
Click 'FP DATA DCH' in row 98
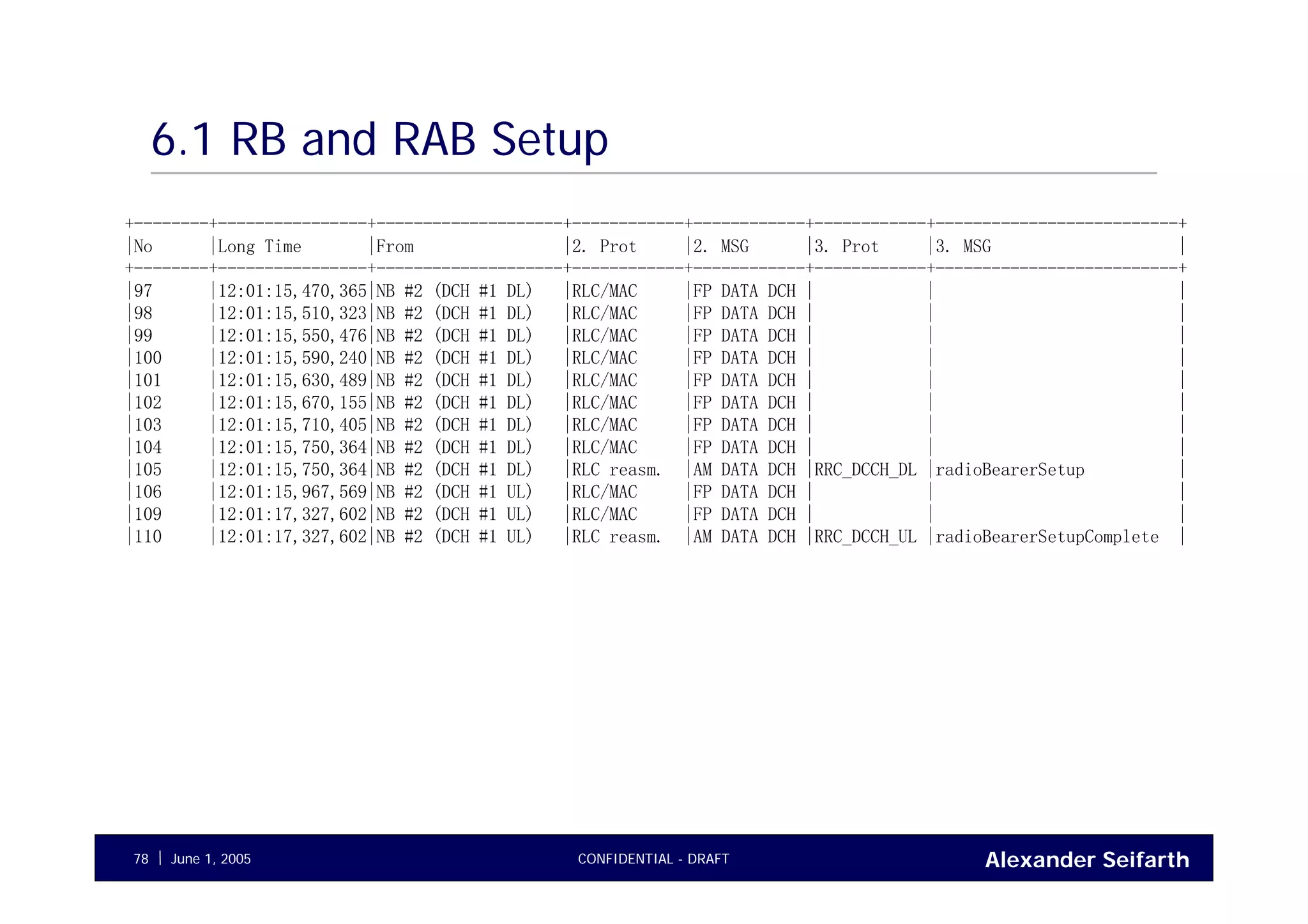tap(745, 314)
